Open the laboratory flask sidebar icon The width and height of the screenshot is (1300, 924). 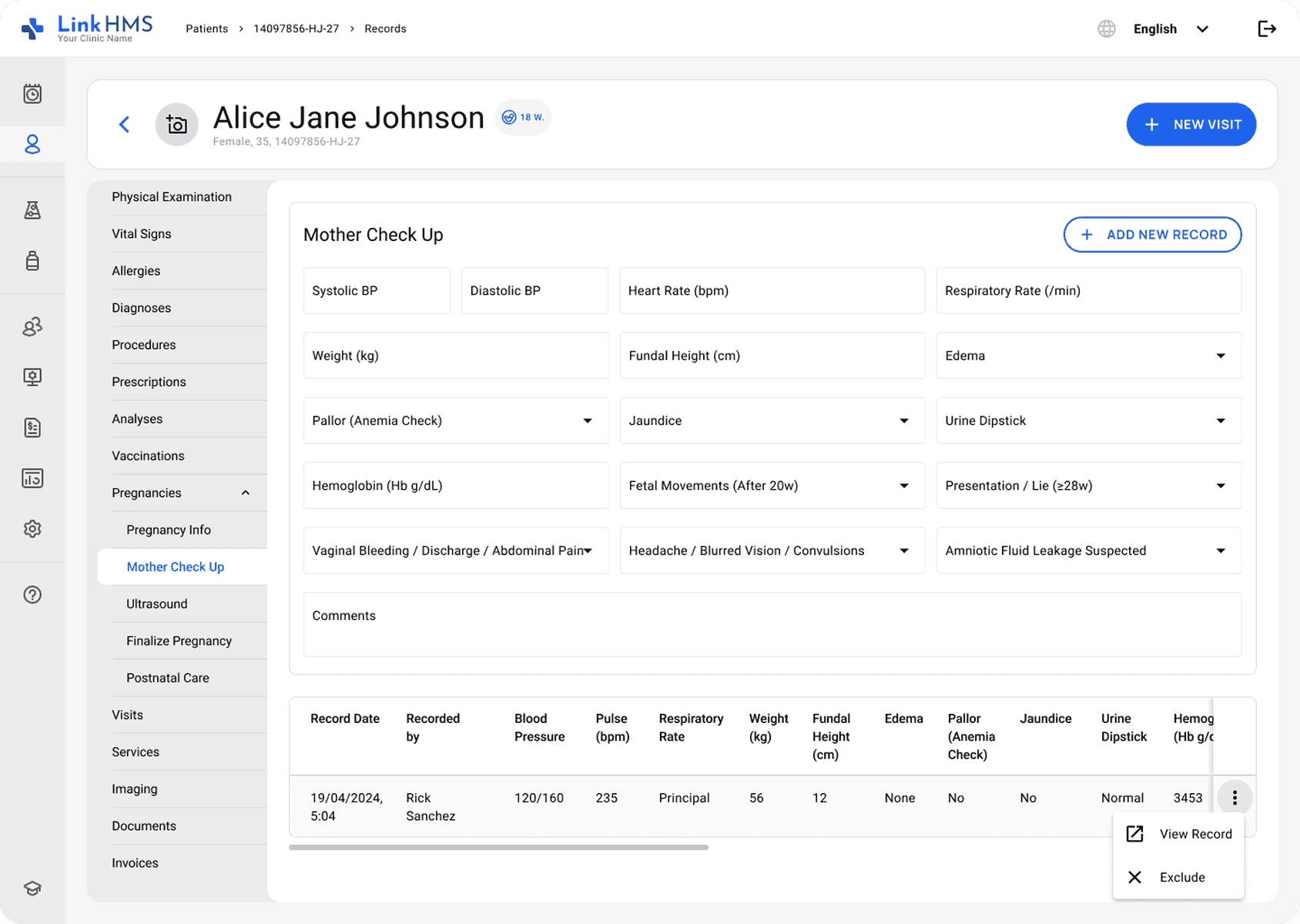pos(32,210)
